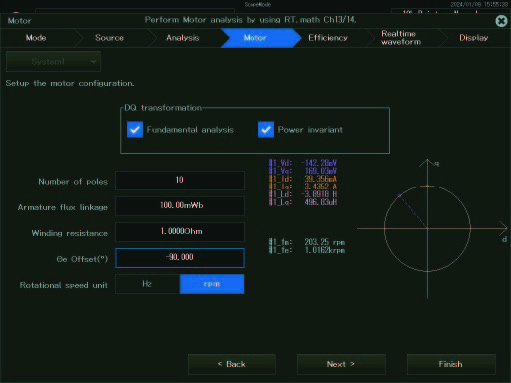Click the Finish button
This screenshot has height=383, width=511.
click(x=451, y=364)
